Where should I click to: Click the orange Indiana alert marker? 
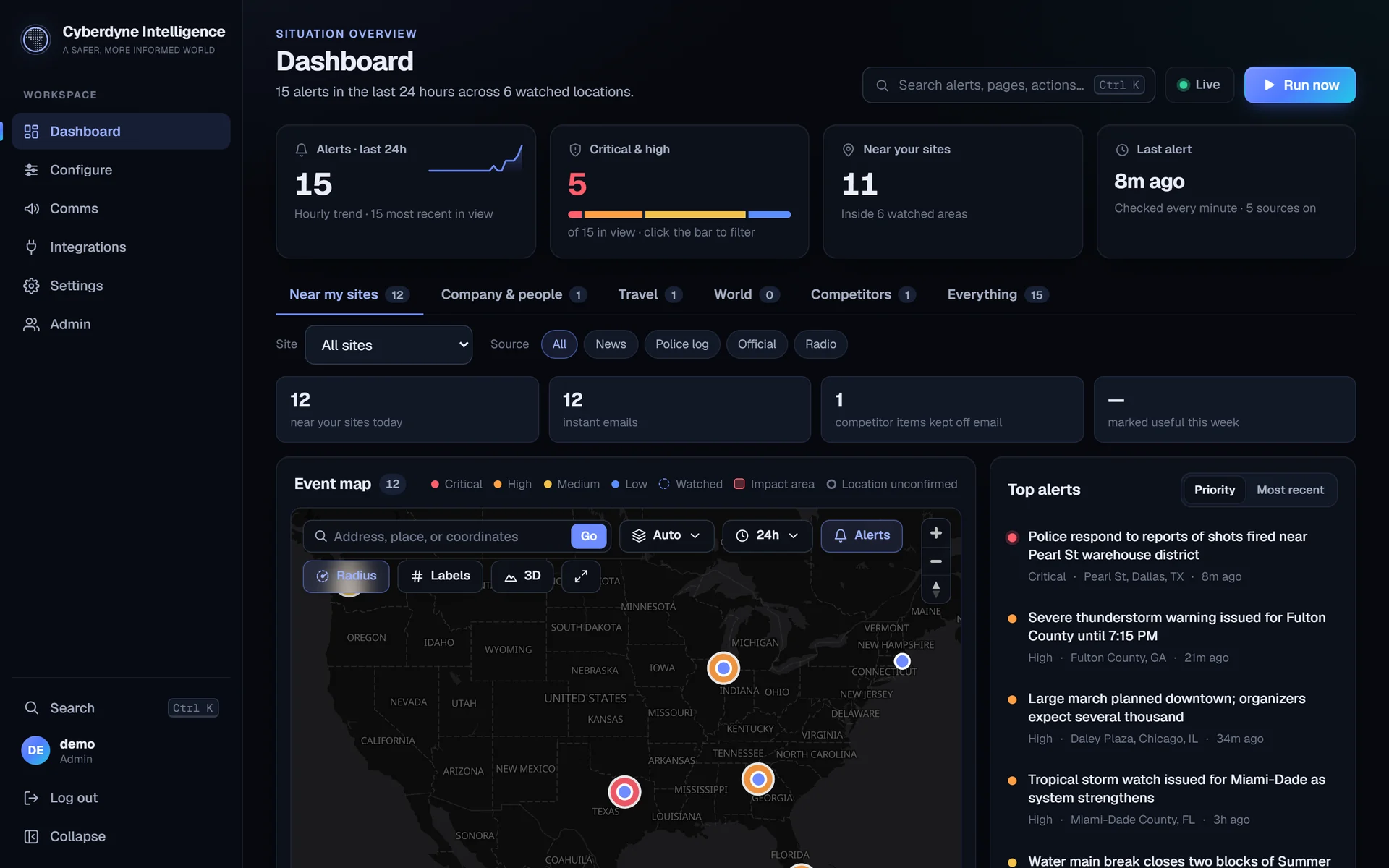[x=723, y=668]
